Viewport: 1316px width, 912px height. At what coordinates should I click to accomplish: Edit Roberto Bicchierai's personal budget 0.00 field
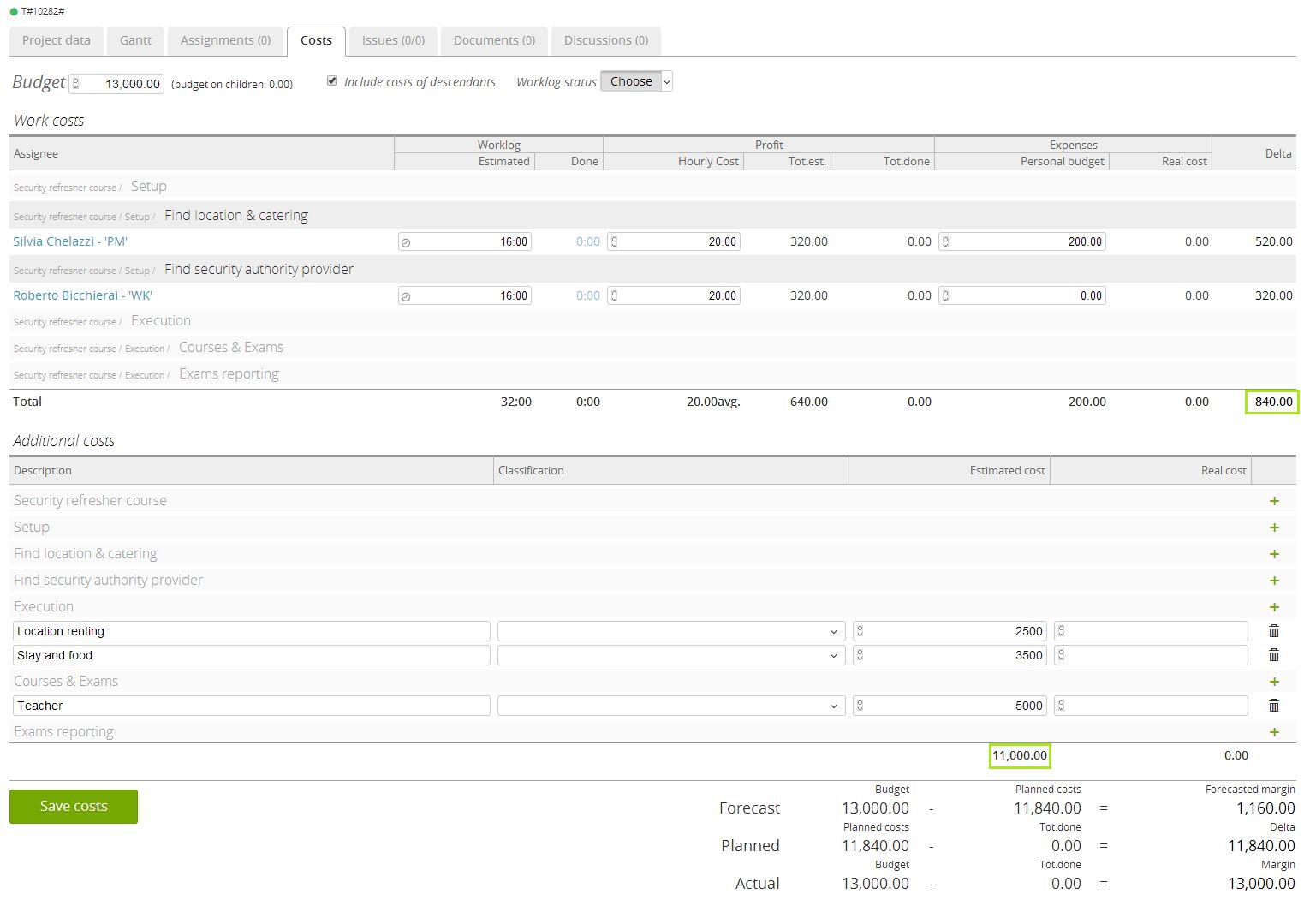pos(1022,295)
